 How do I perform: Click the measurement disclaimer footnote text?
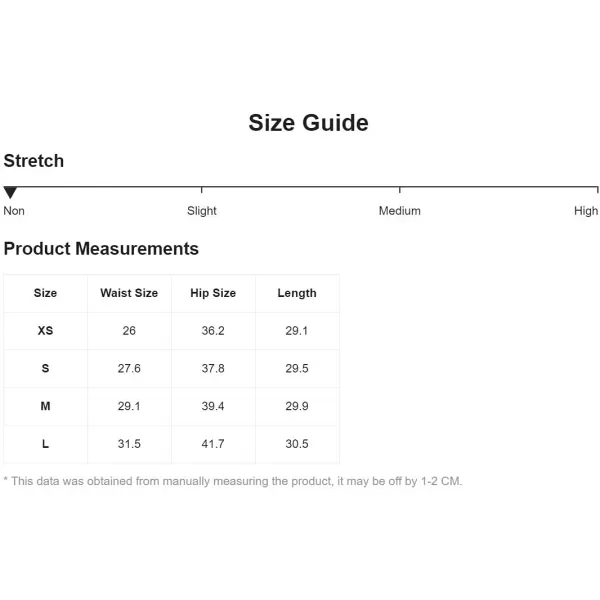tap(233, 481)
